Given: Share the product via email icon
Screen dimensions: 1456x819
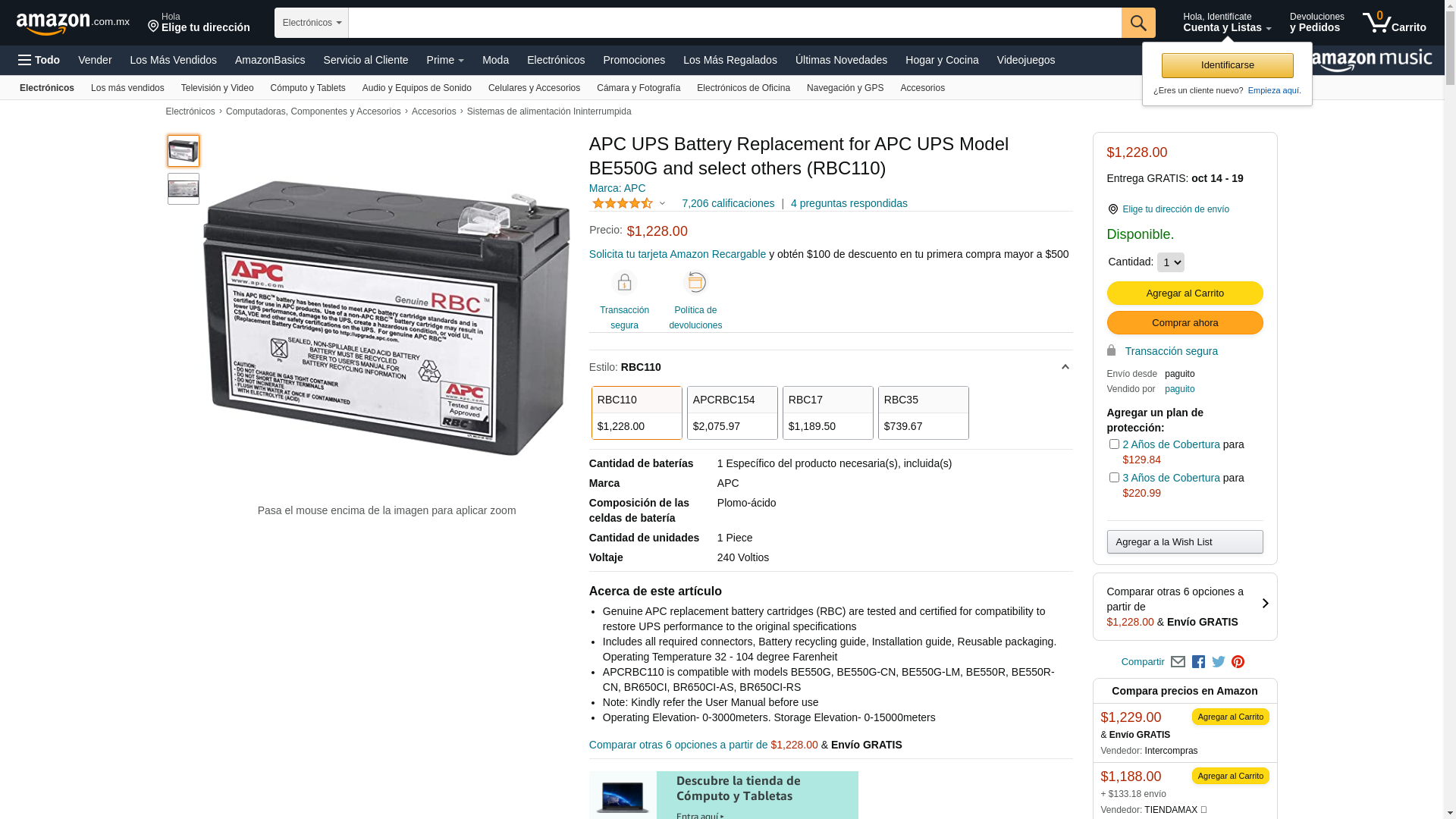Looking at the screenshot, I should coord(1178,662).
